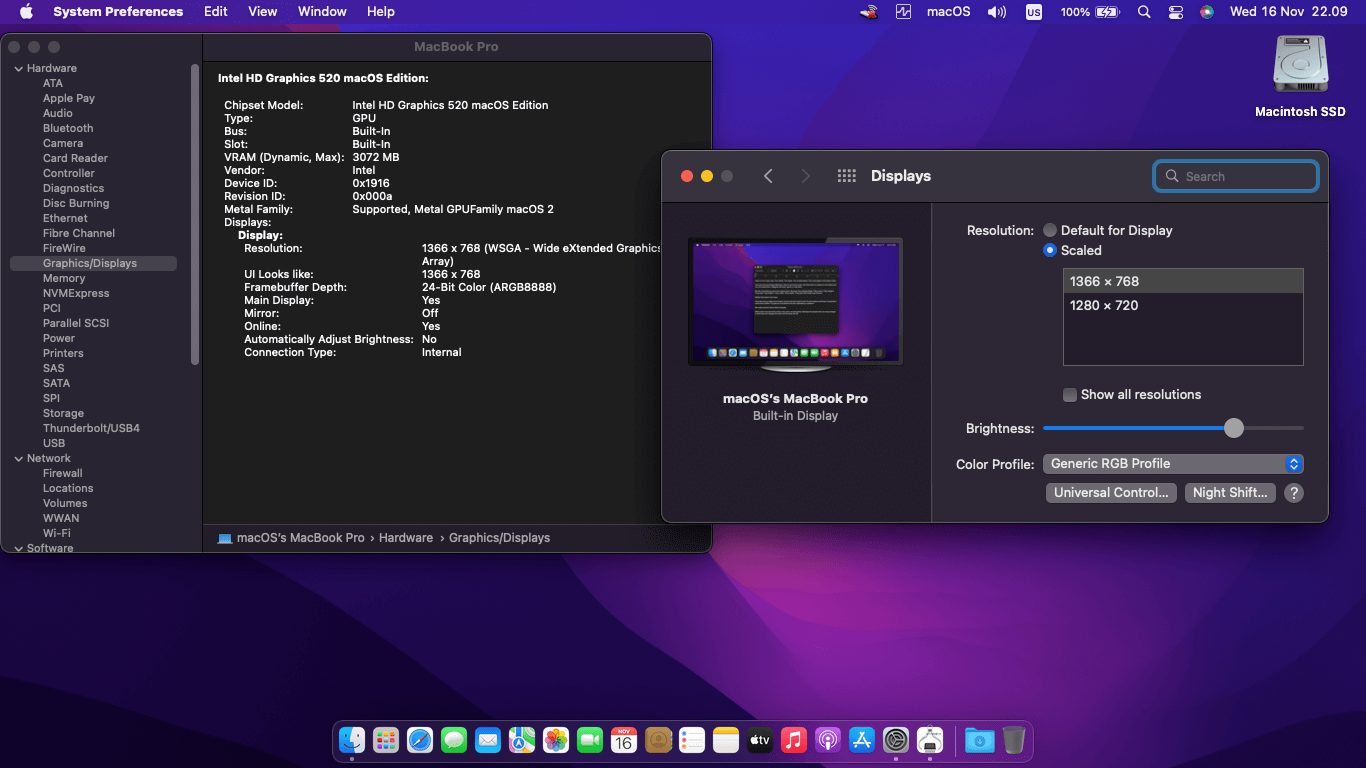The width and height of the screenshot is (1366, 768).
Task: Click the Universal Control button
Action: pyautogui.click(x=1110, y=492)
